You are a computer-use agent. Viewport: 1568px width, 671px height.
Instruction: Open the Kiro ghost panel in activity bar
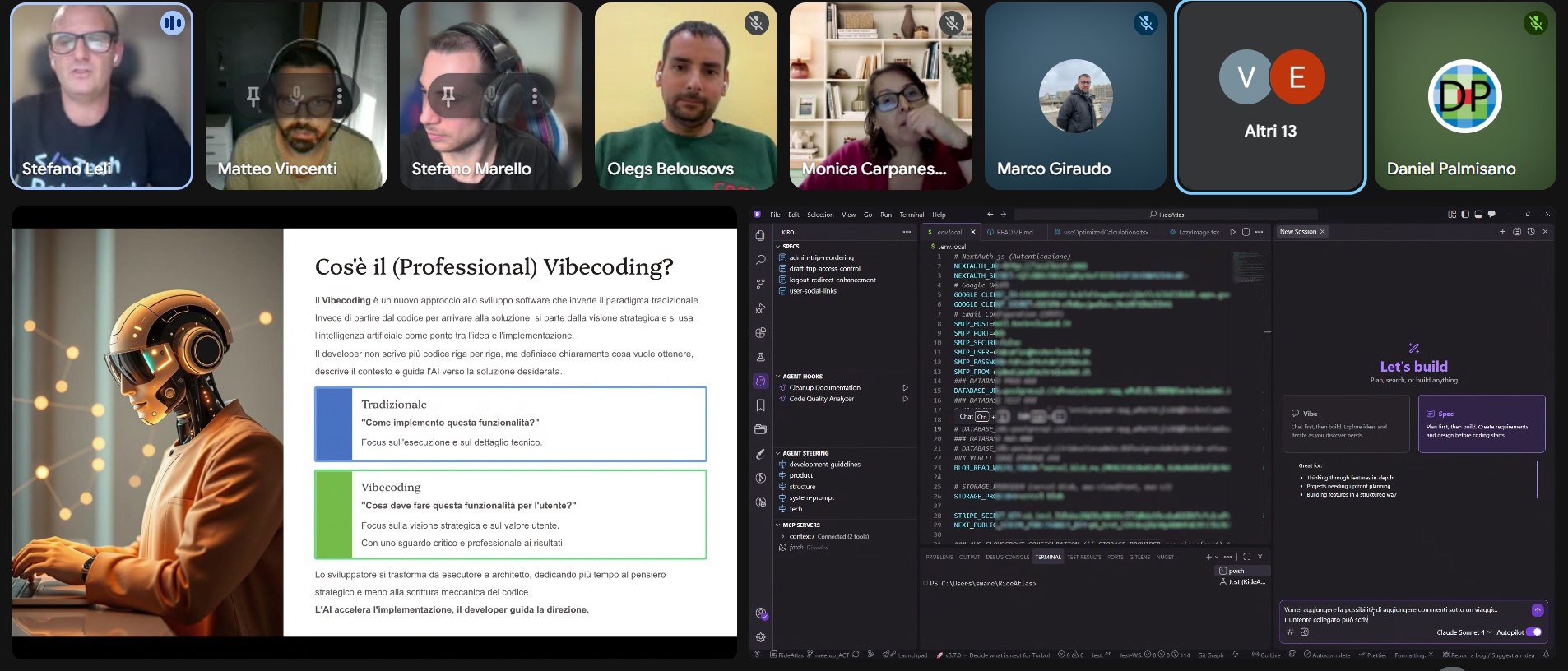tap(760, 381)
